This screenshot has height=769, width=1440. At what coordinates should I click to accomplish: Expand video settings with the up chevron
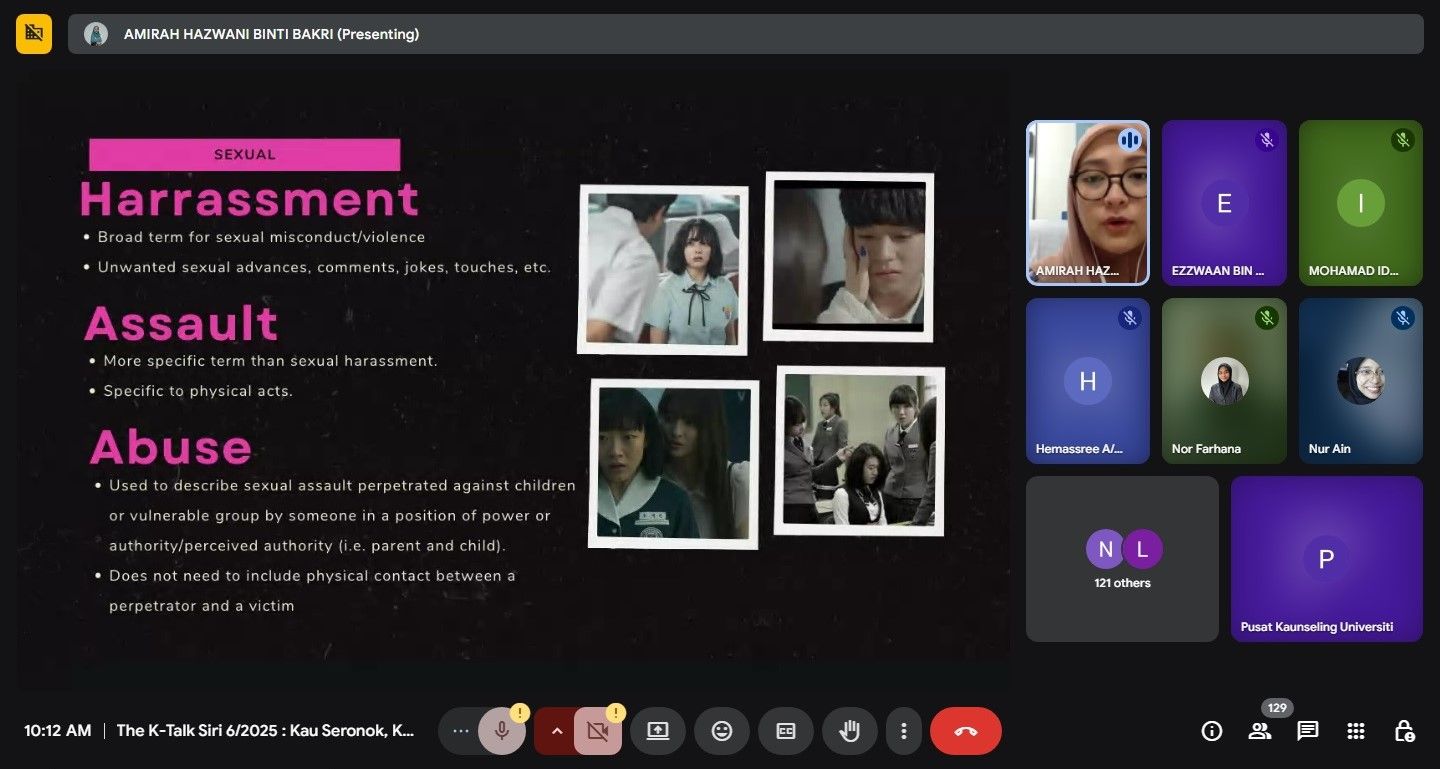tap(557, 731)
